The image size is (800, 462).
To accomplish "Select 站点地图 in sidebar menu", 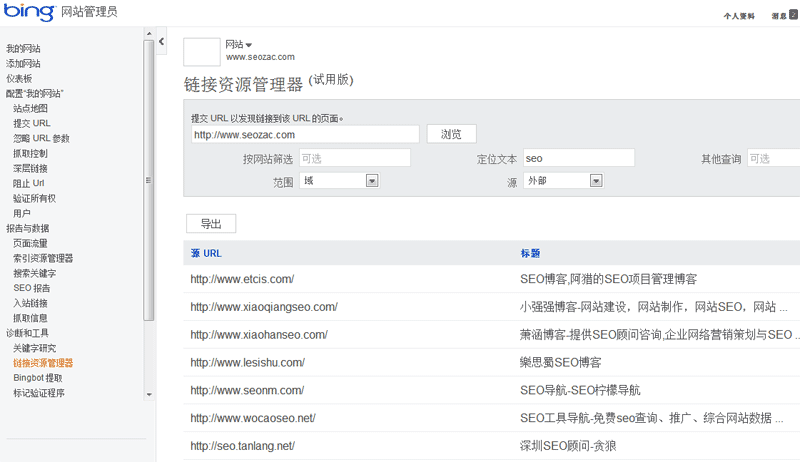I will pyautogui.click(x=30, y=108).
